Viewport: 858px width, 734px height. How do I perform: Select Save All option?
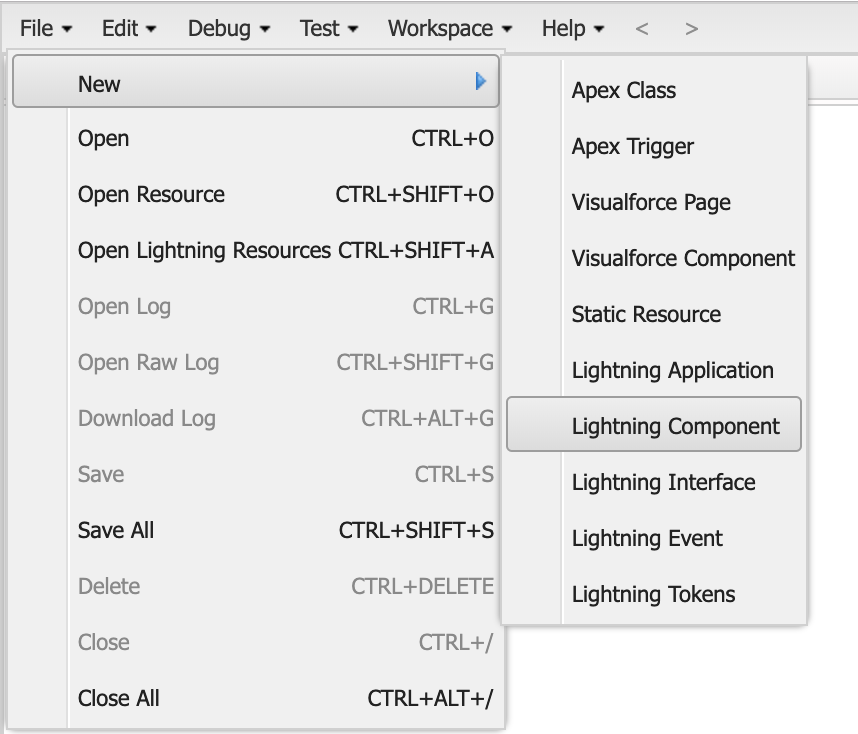point(116,531)
